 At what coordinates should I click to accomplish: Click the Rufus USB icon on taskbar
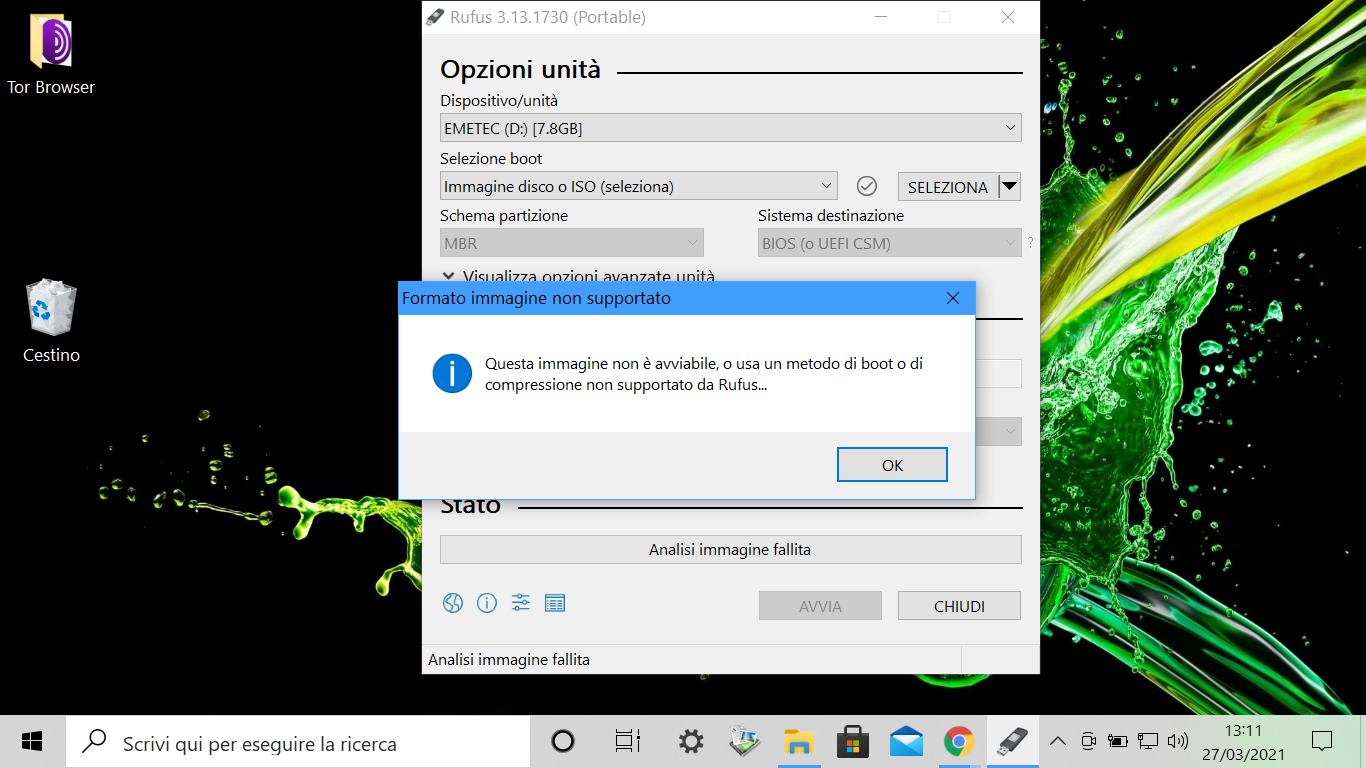pyautogui.click(x=1012, y=742)
